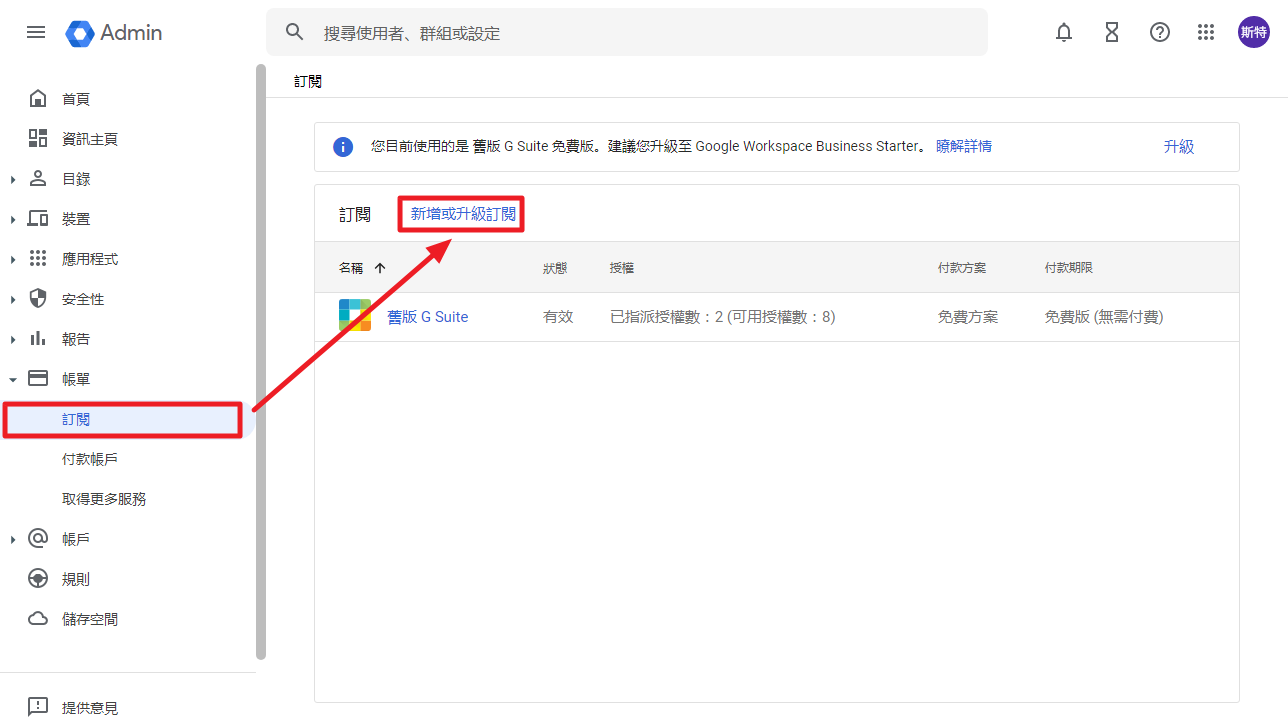Open the 斯特 account avatar
The image size is (1288, 725).
point(1254,32)
